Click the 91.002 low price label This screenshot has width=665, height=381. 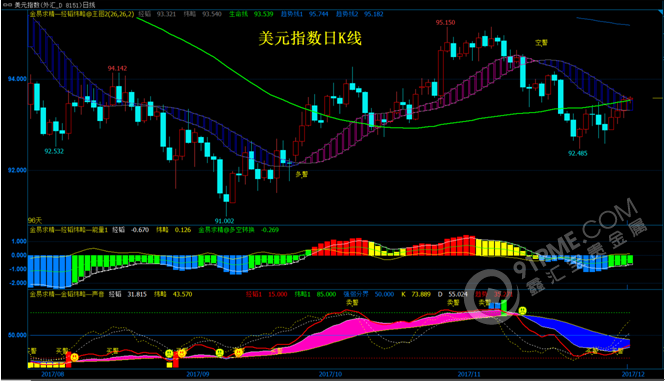[x=224, y=221]
